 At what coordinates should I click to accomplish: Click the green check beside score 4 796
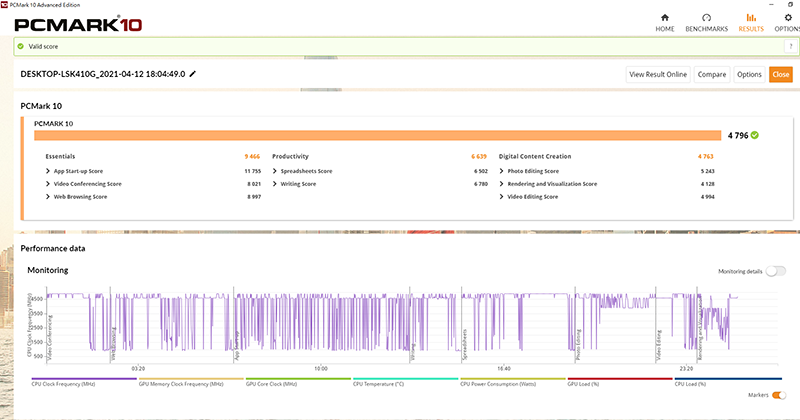click(755, 135)
